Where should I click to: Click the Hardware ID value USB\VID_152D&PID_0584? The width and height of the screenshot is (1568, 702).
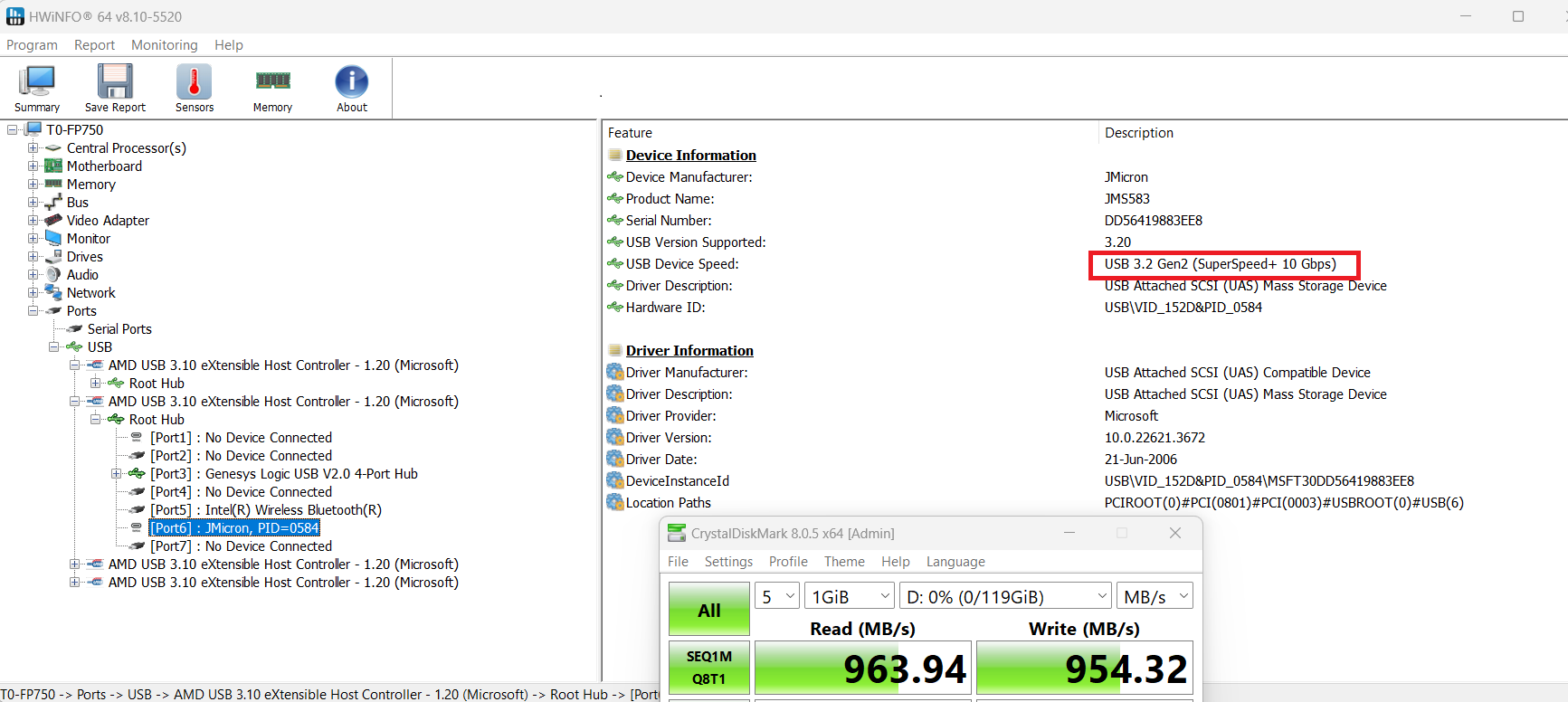click(x=1183, y=308)
